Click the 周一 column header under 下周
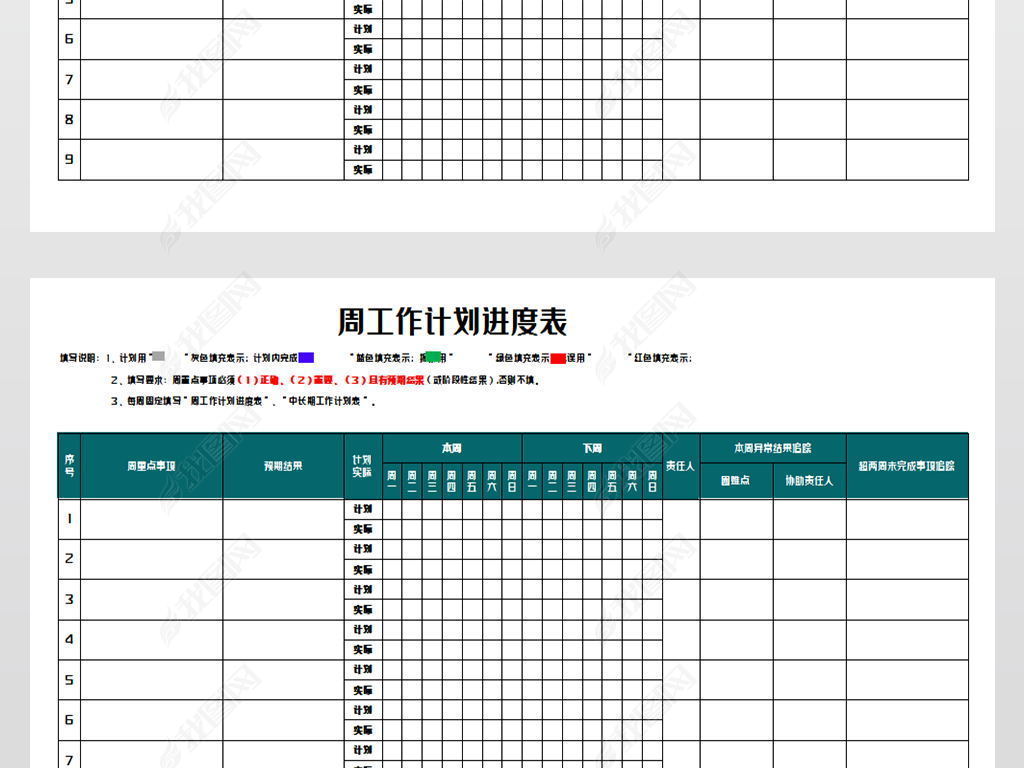1024x768 pixels. 532,481
